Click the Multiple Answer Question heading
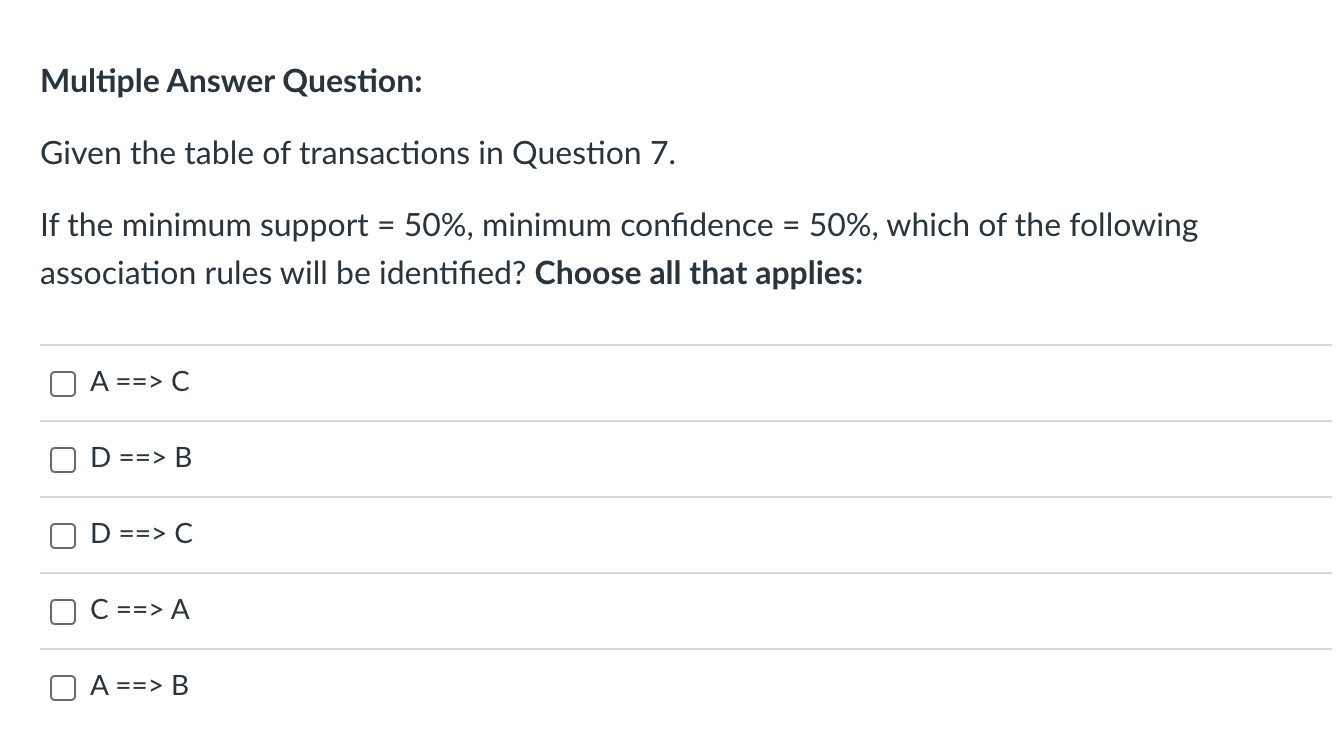The image size is (1338, 750). [229, 81]
